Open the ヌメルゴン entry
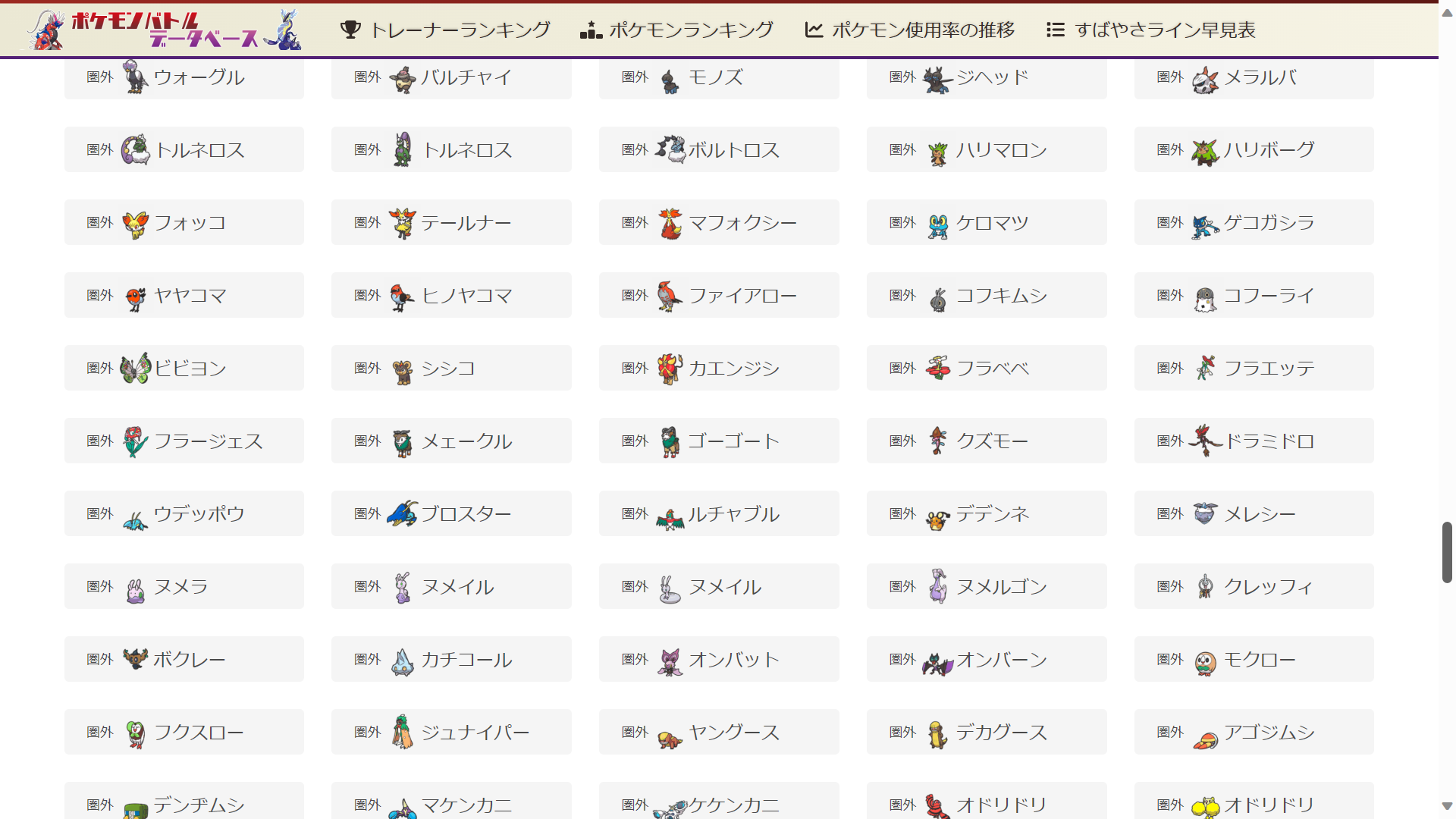The height and width of the screenshot is (819, 1456). coord(987,586)
